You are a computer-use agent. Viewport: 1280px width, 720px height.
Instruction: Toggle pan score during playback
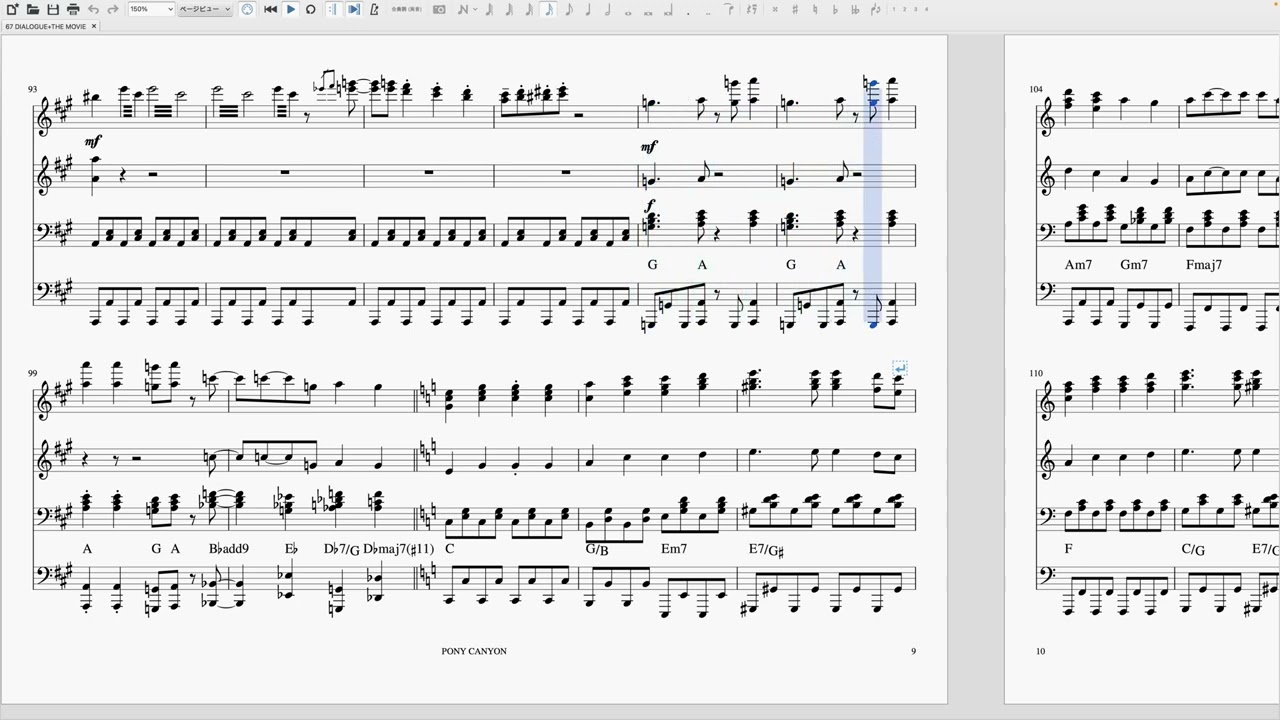tap(354, 9)
